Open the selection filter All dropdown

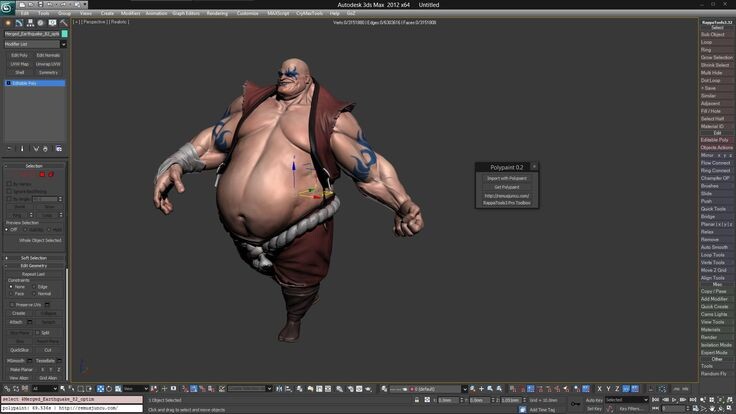pyautogui.click(x=45, y=389)
